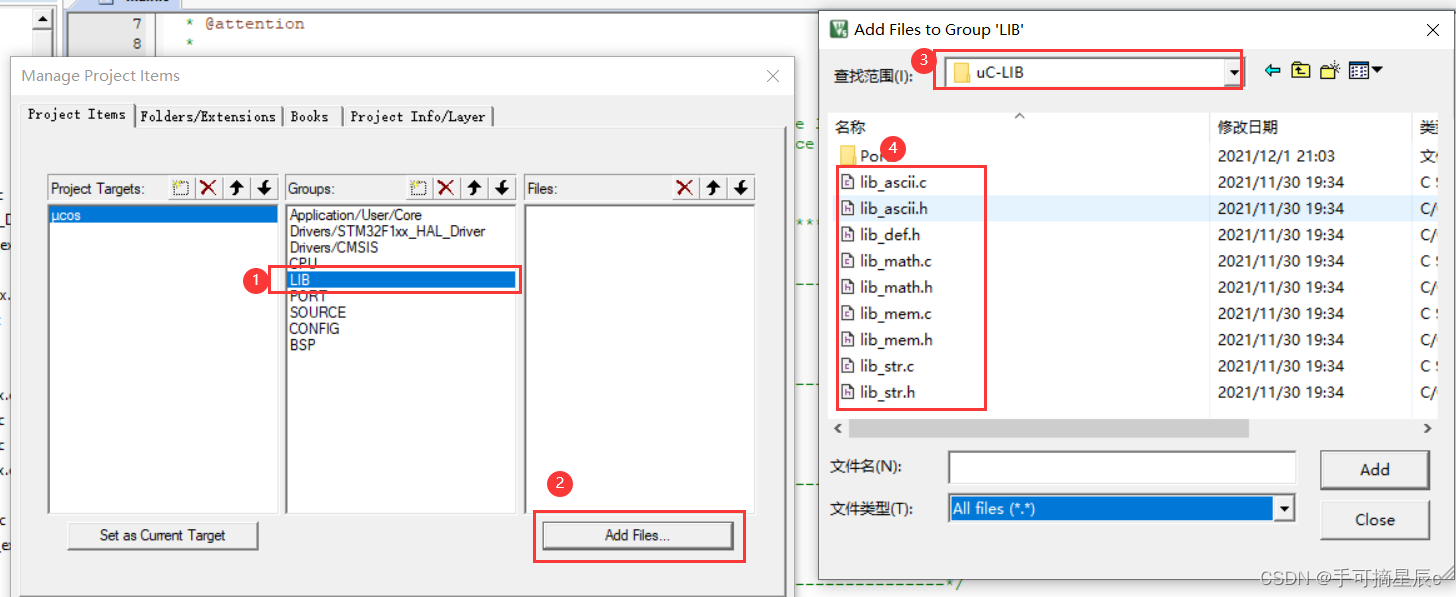Move group up arrow
The width and height of the screenshot is (1456, 597).
point(474,188)
